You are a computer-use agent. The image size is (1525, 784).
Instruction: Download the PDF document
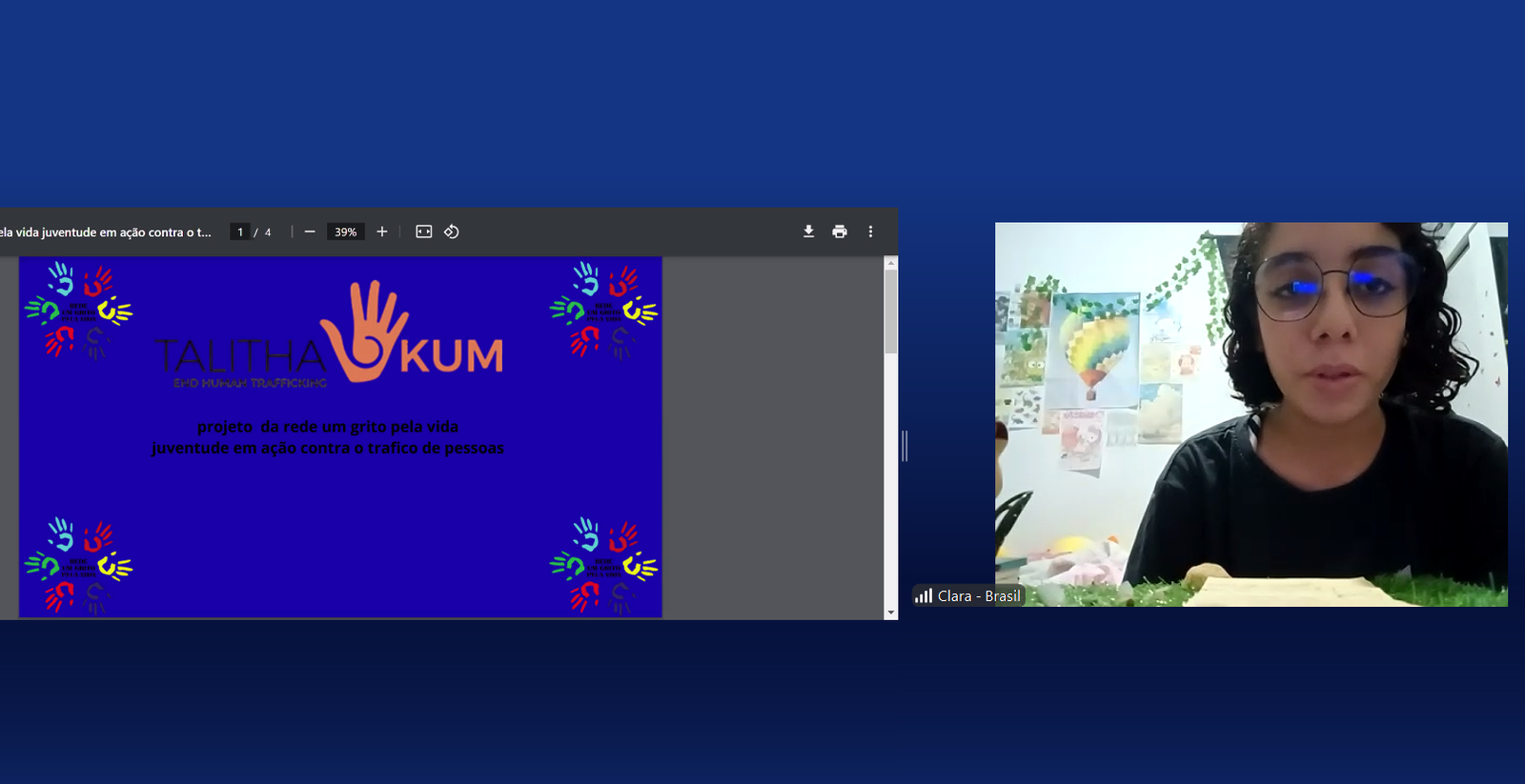(808, 231)
